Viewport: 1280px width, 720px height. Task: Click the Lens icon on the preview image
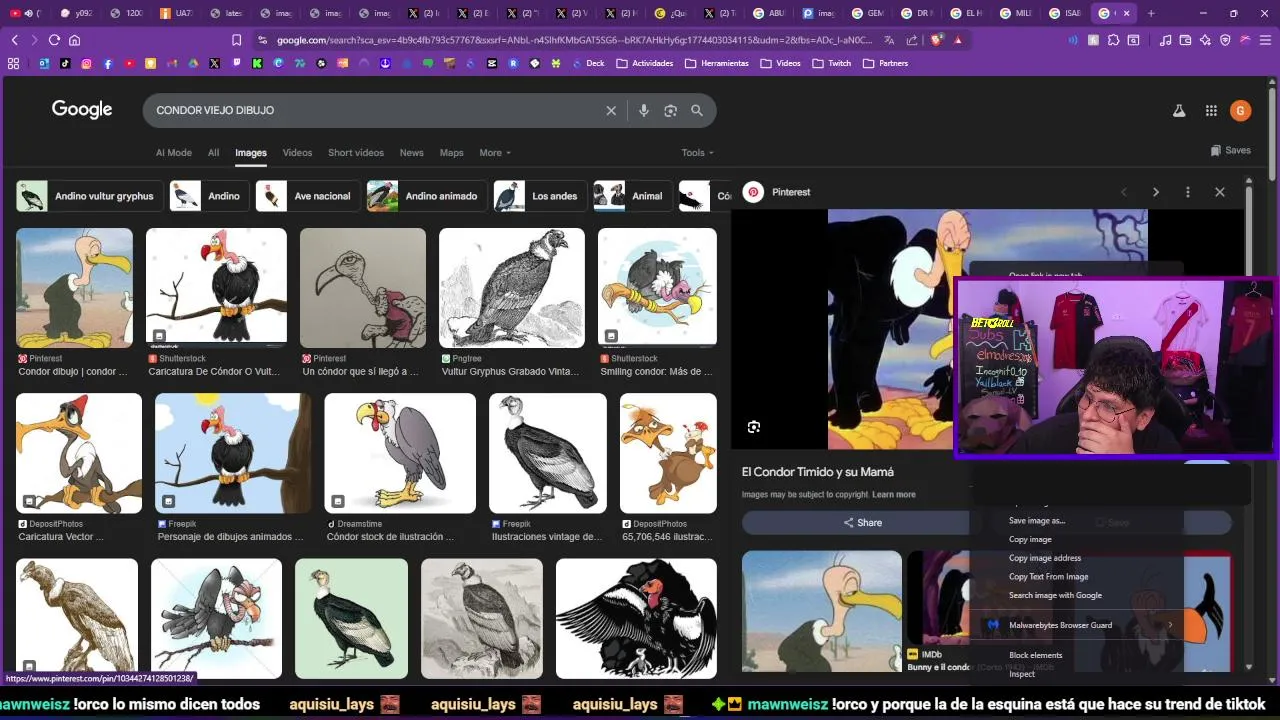coord(754,427)
